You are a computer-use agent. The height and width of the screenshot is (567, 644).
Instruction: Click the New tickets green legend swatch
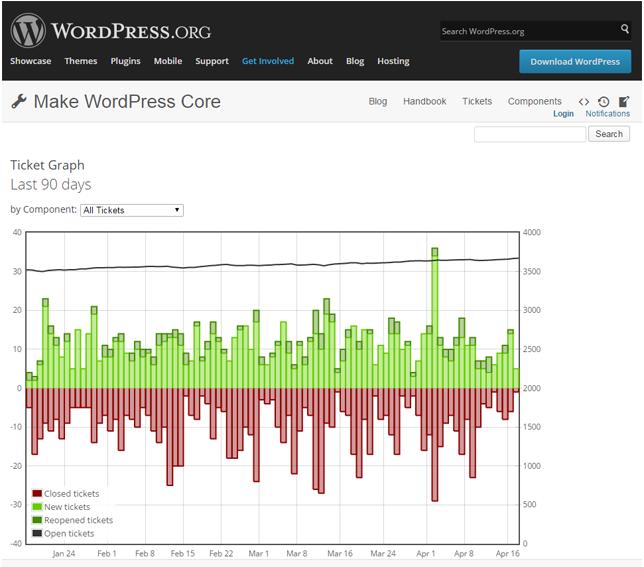click(37, 507)
